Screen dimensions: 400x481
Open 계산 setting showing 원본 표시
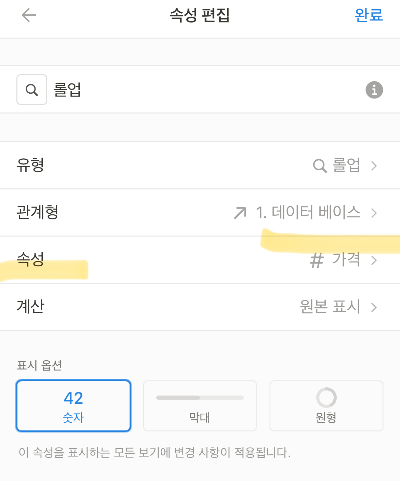(x=200, y=307)
